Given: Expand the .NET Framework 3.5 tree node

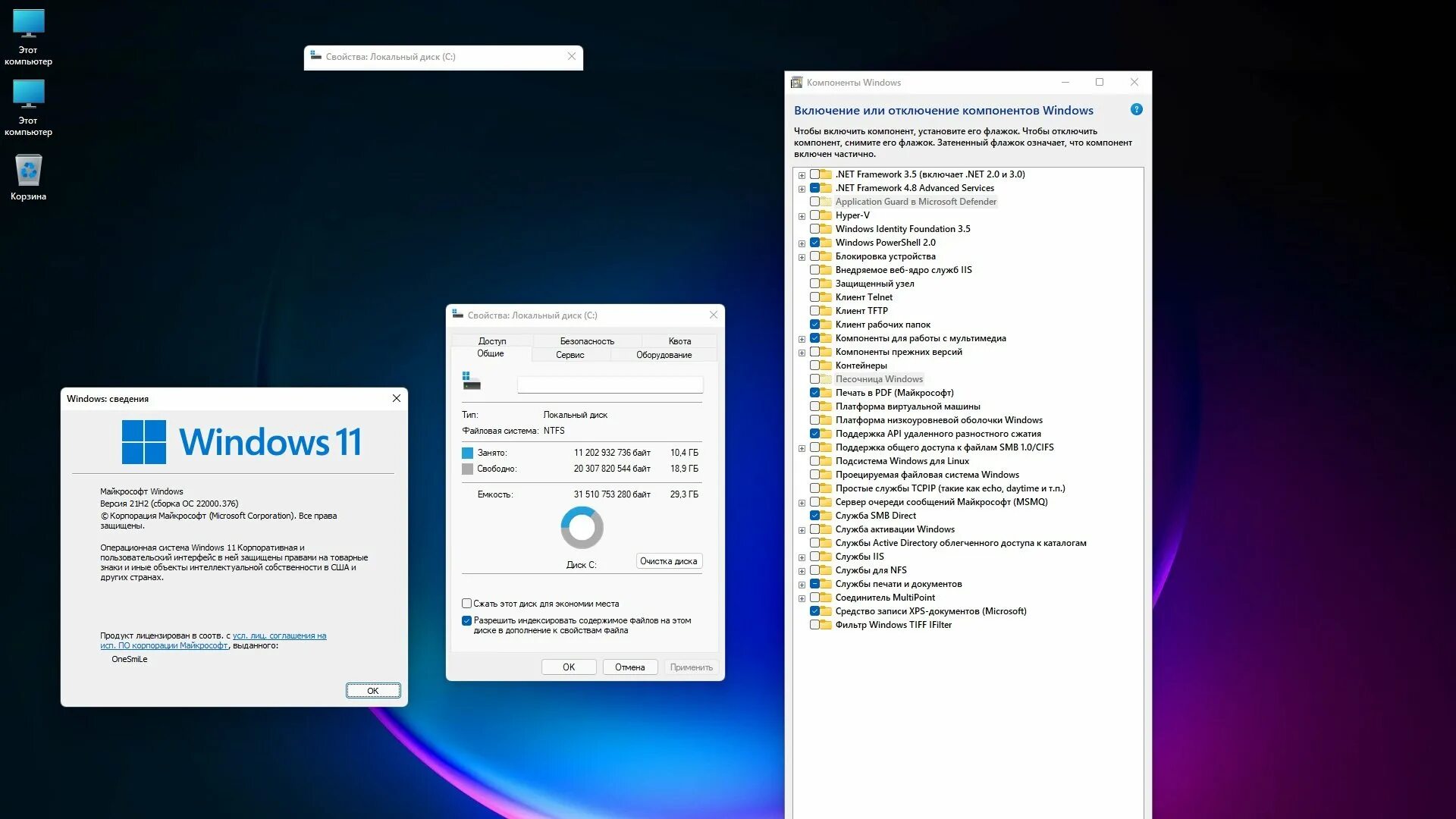Looking at the screenshot, I should [801, 174].
